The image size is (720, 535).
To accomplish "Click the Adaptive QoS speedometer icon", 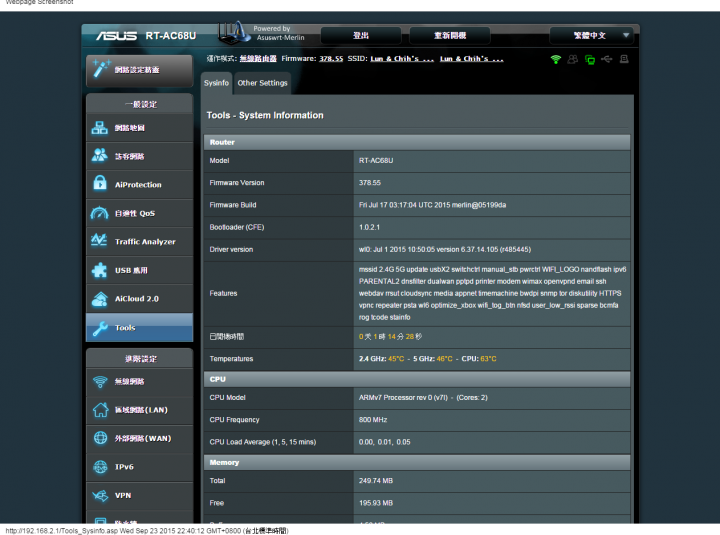I will tap(99, 213).
